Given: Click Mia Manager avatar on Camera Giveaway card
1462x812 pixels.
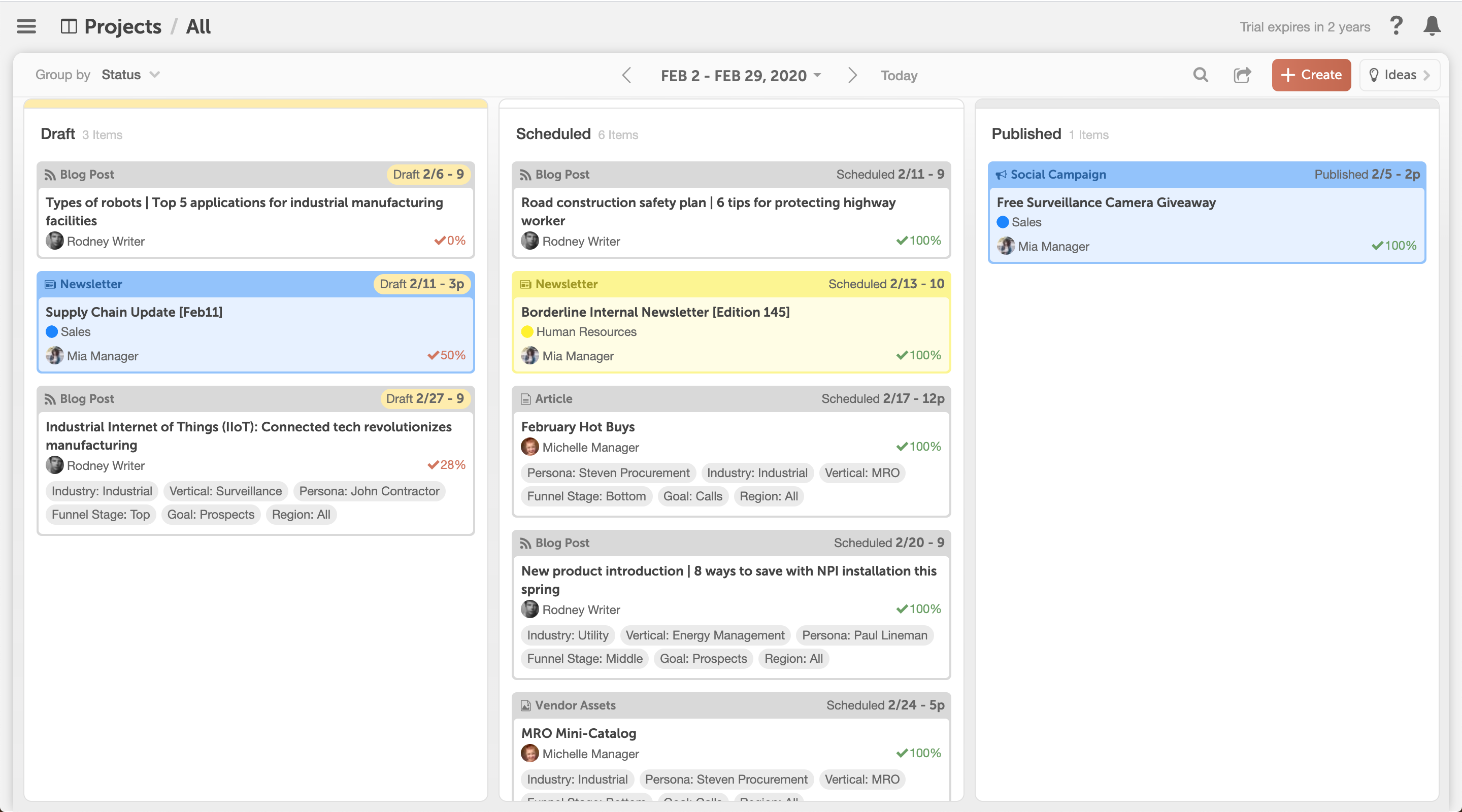Looking at the screenshot, I should [1006, 246].
